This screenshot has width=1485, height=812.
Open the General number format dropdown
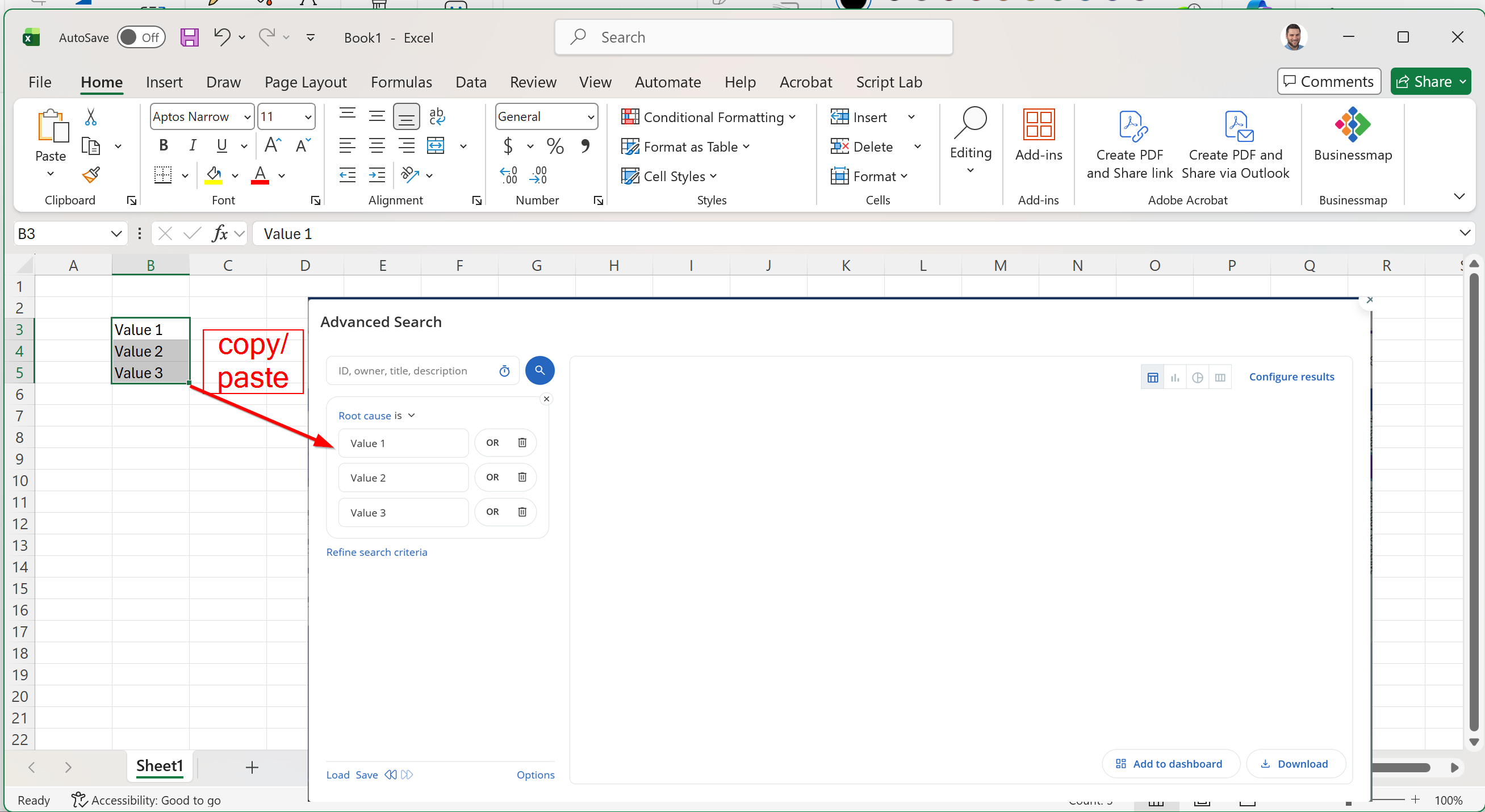coord(591,117)
